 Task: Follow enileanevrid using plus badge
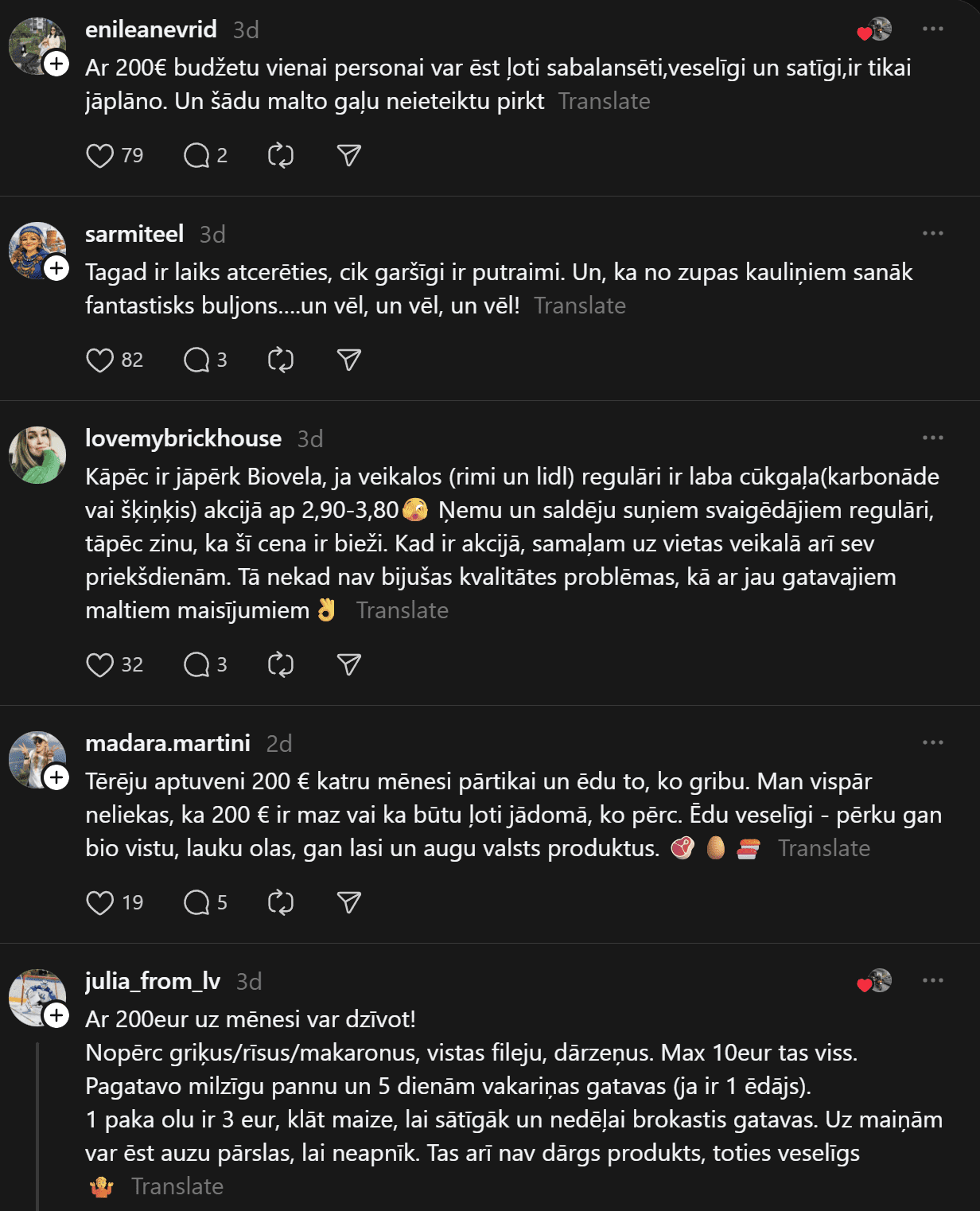click(x=56, y=63)
